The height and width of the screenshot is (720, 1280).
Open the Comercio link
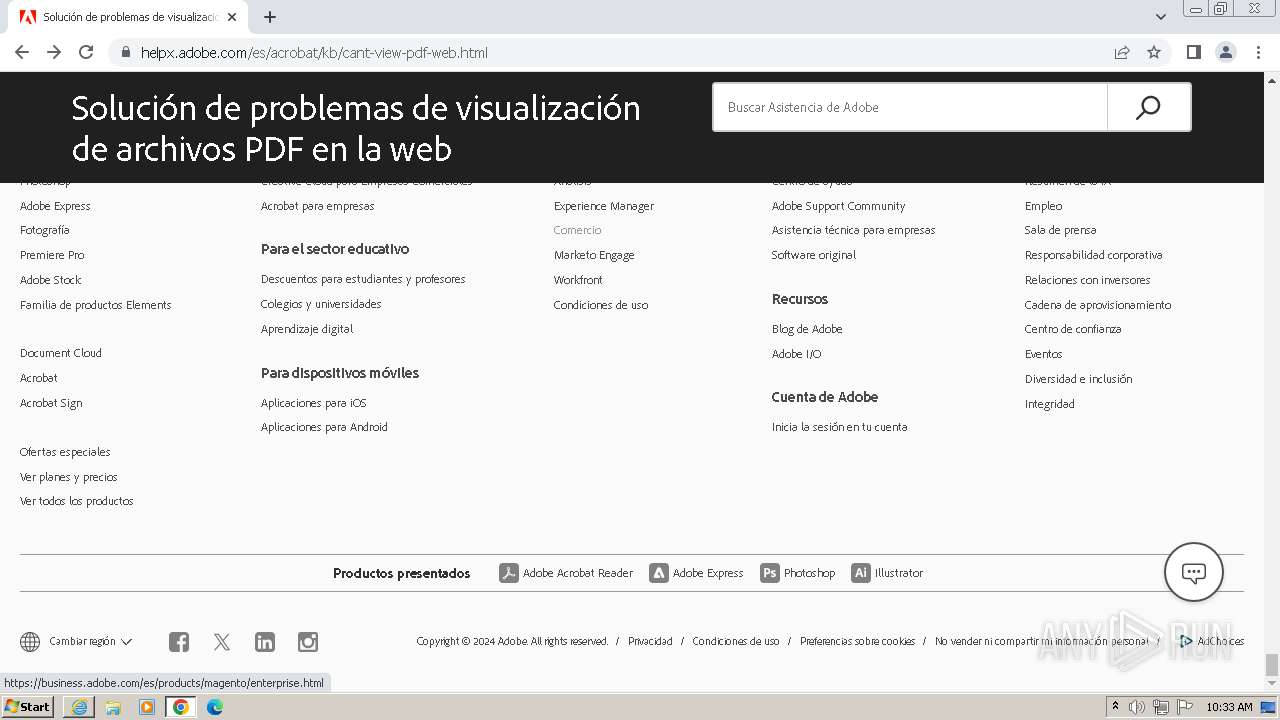click(x=578, y=230)
